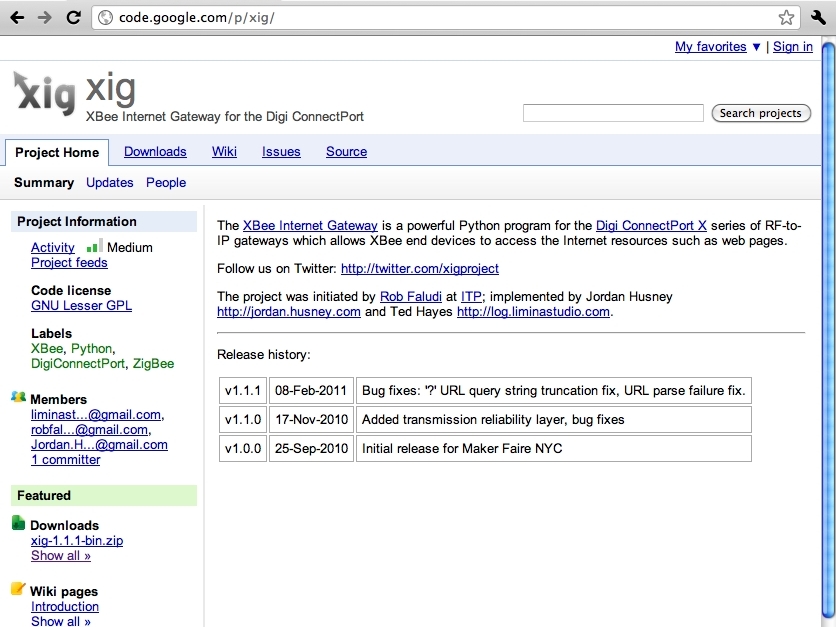This screenshot has height=627, width=836.
Task: Click the page vertical scrollbar
Action: point(828,331)
